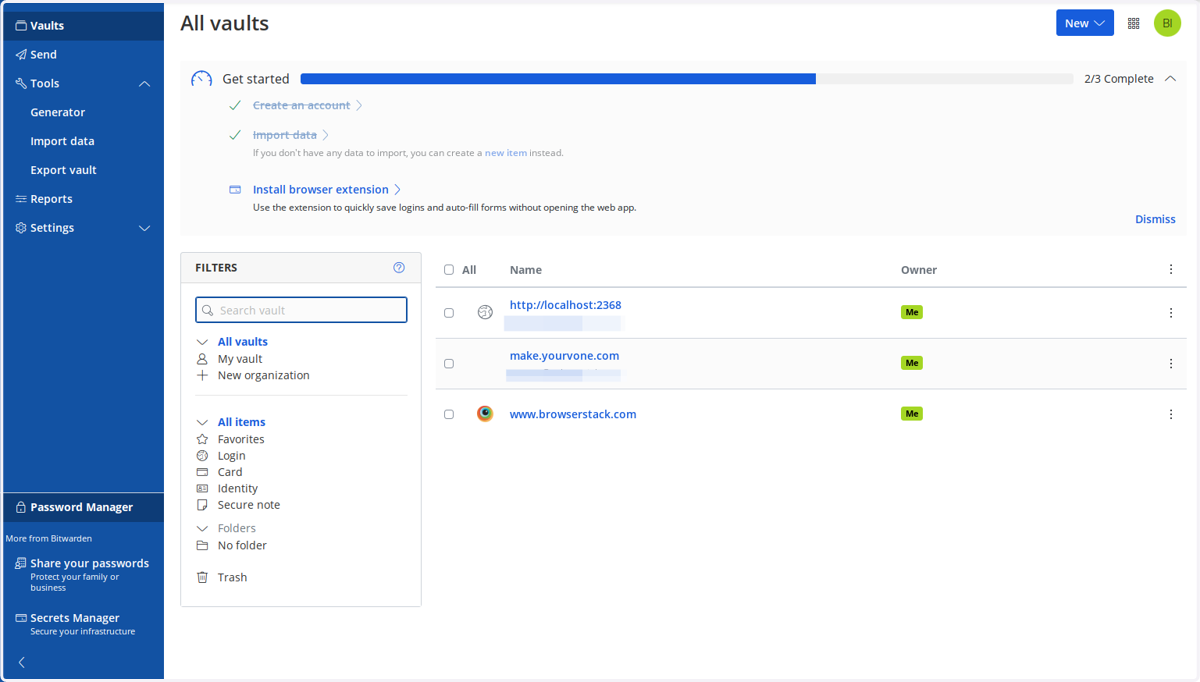Click the Owner column header
Image resolution: width=1200 pixels, height=682 pixels.
click(919, 270)
